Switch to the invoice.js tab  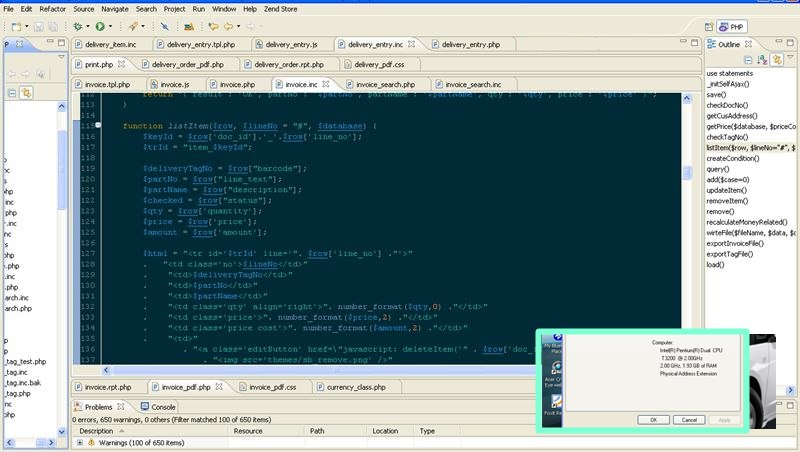[x=174, y=84]
